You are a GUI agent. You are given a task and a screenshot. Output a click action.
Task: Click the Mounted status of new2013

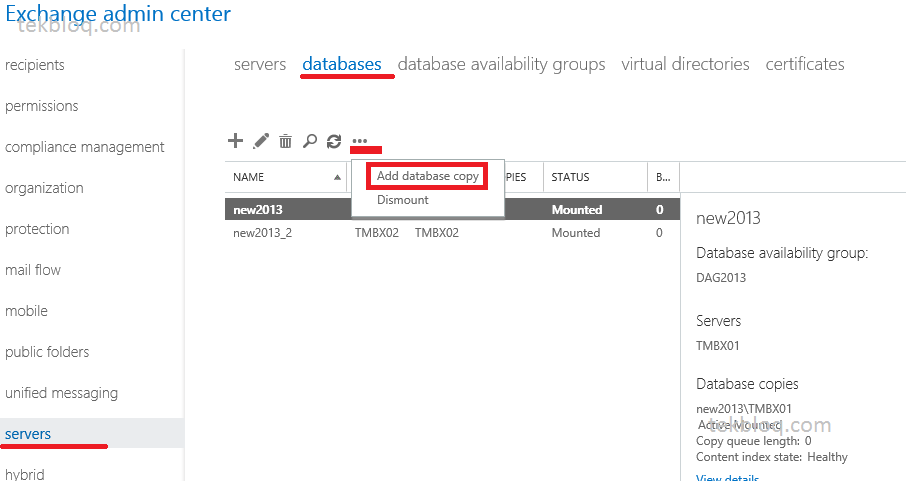577,210
